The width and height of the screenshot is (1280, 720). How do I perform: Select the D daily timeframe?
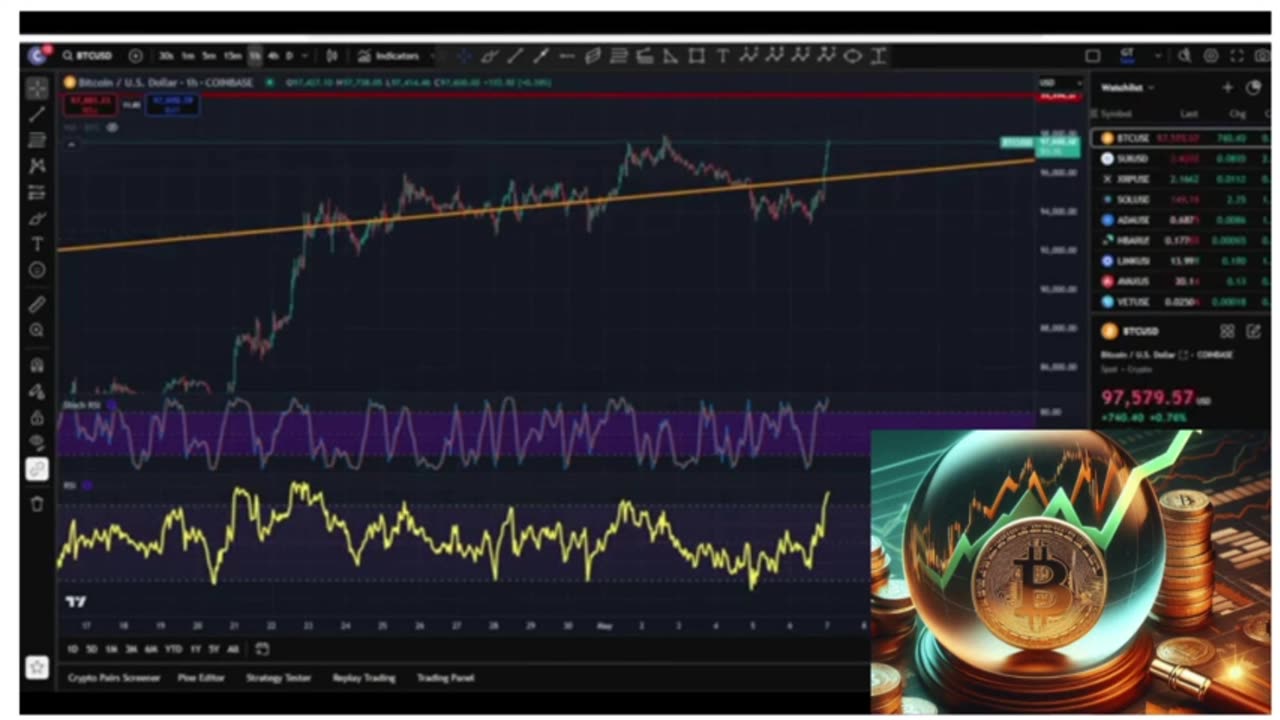(290, 56)
